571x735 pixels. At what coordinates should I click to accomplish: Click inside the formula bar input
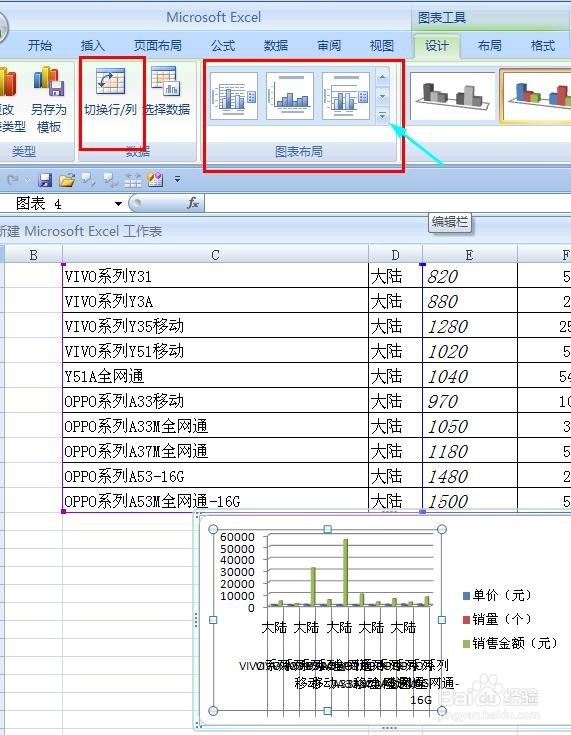387,203
